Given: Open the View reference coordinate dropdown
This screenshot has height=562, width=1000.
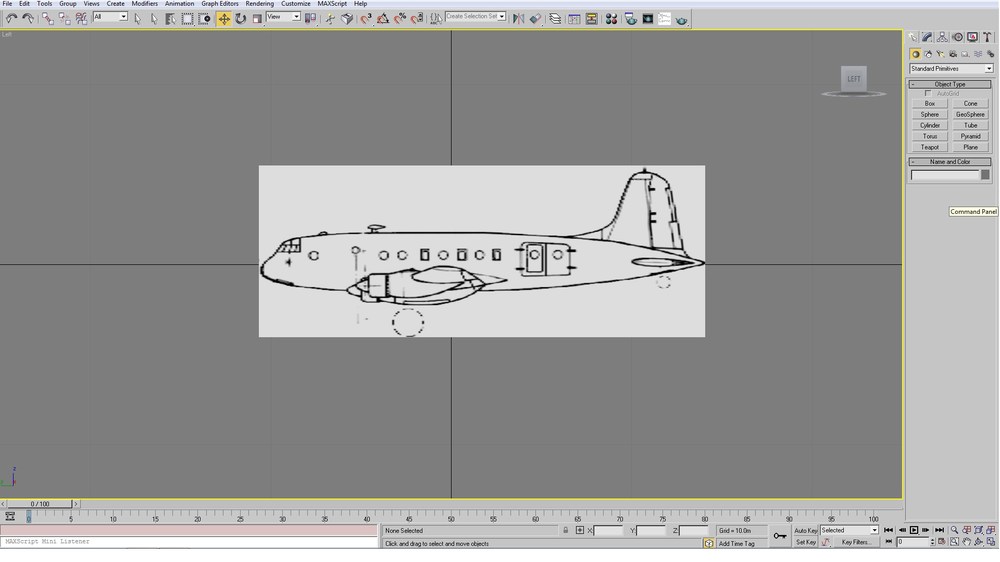Looking at the screenshot, I should click(x=283, y=17).
